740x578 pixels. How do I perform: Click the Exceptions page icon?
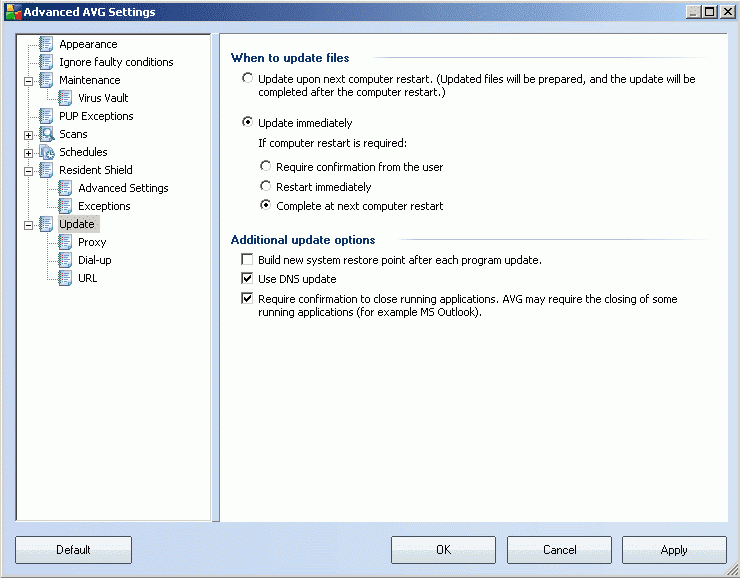pyautogui.click(x=65, y=206)
